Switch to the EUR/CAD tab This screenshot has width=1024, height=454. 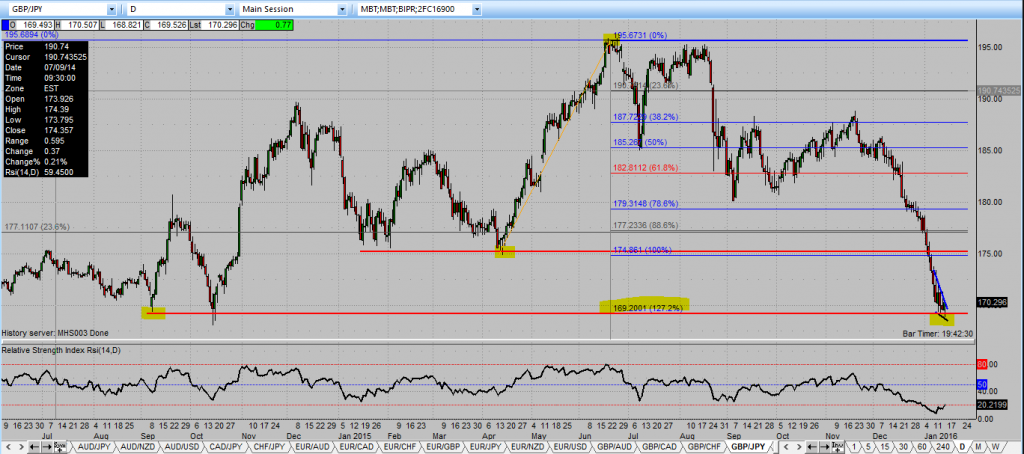point(357,446)
